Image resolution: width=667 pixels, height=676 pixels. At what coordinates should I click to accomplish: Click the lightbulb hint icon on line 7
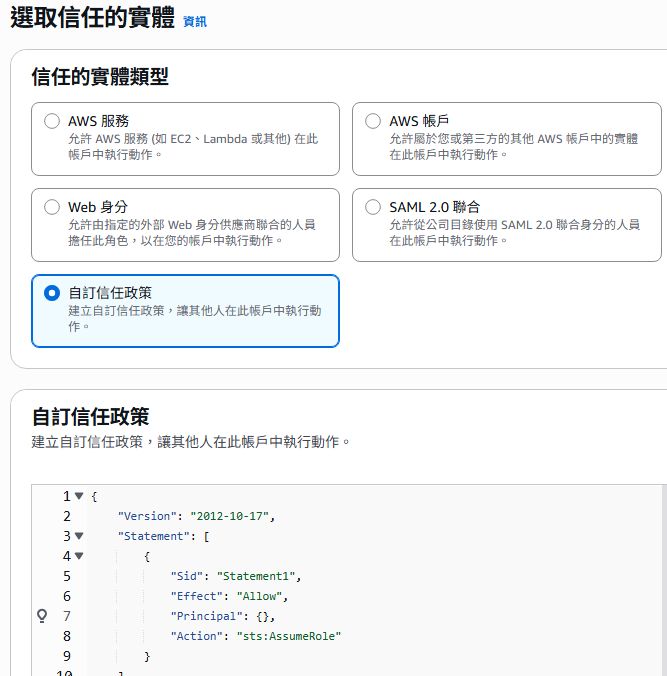[x=42, y=616]
